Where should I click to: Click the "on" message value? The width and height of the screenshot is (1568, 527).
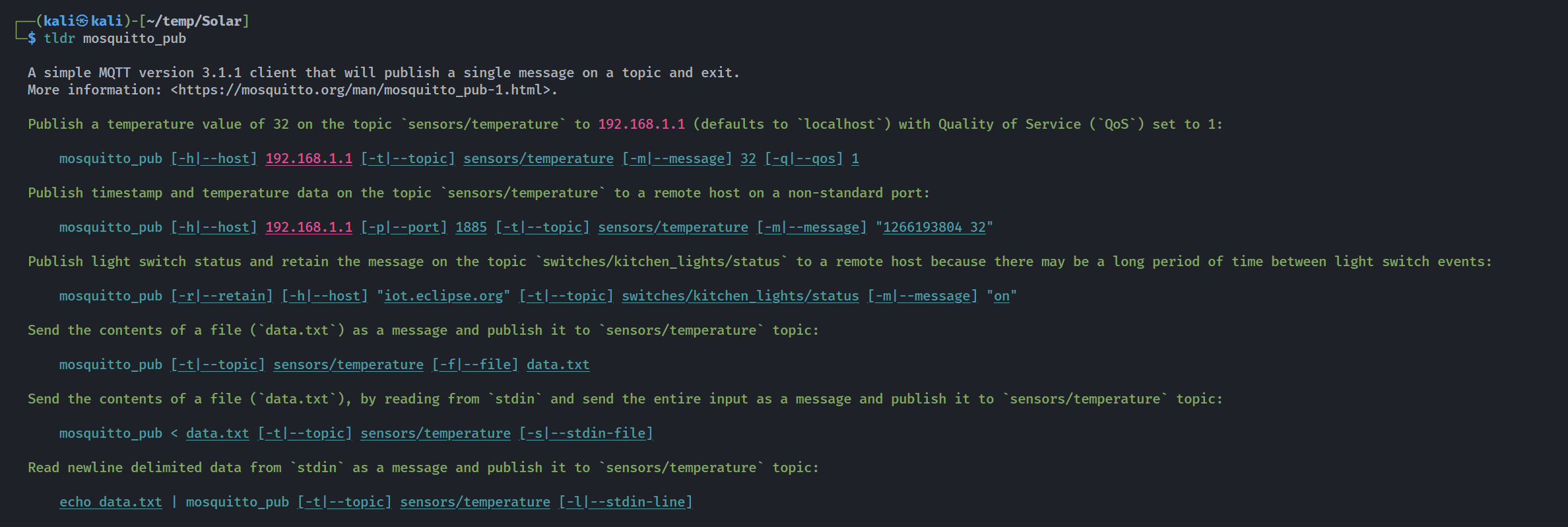pyautogui.click(x=1002, y=296)
